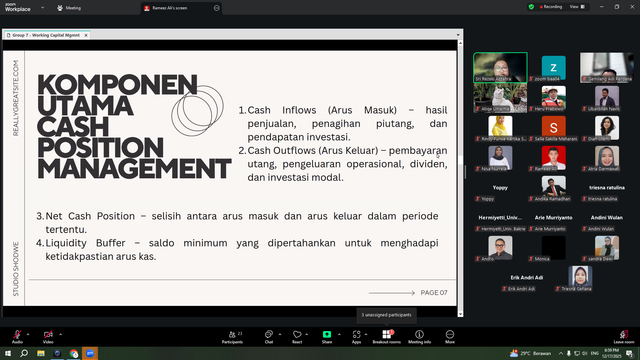Screen dimensions: 640x360
Task: Switch to the Meeting tab
Action: pyautogui.click(x=69, y=8)
